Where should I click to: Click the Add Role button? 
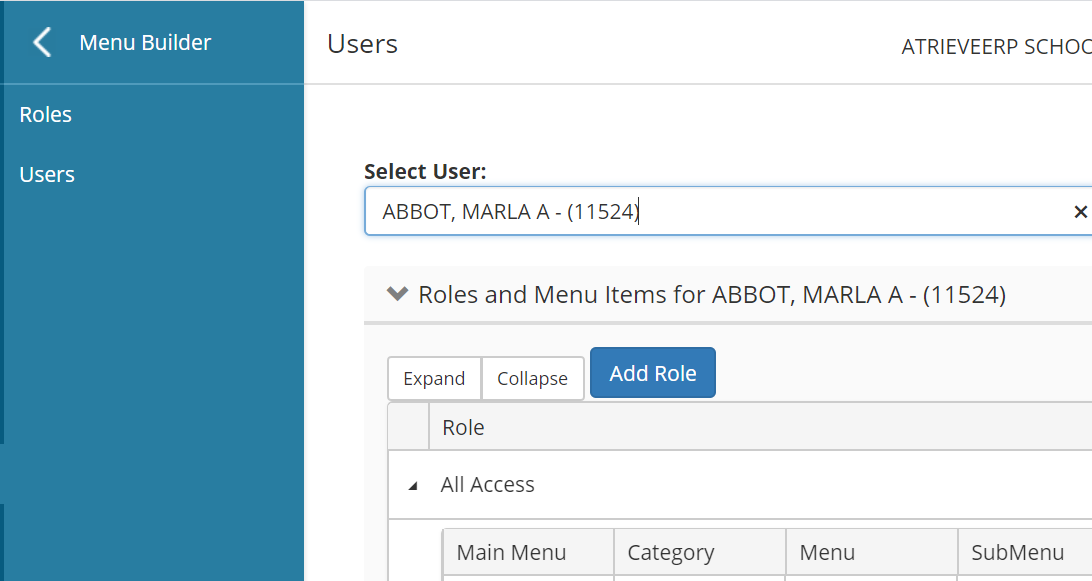click(x=652, y=373)
